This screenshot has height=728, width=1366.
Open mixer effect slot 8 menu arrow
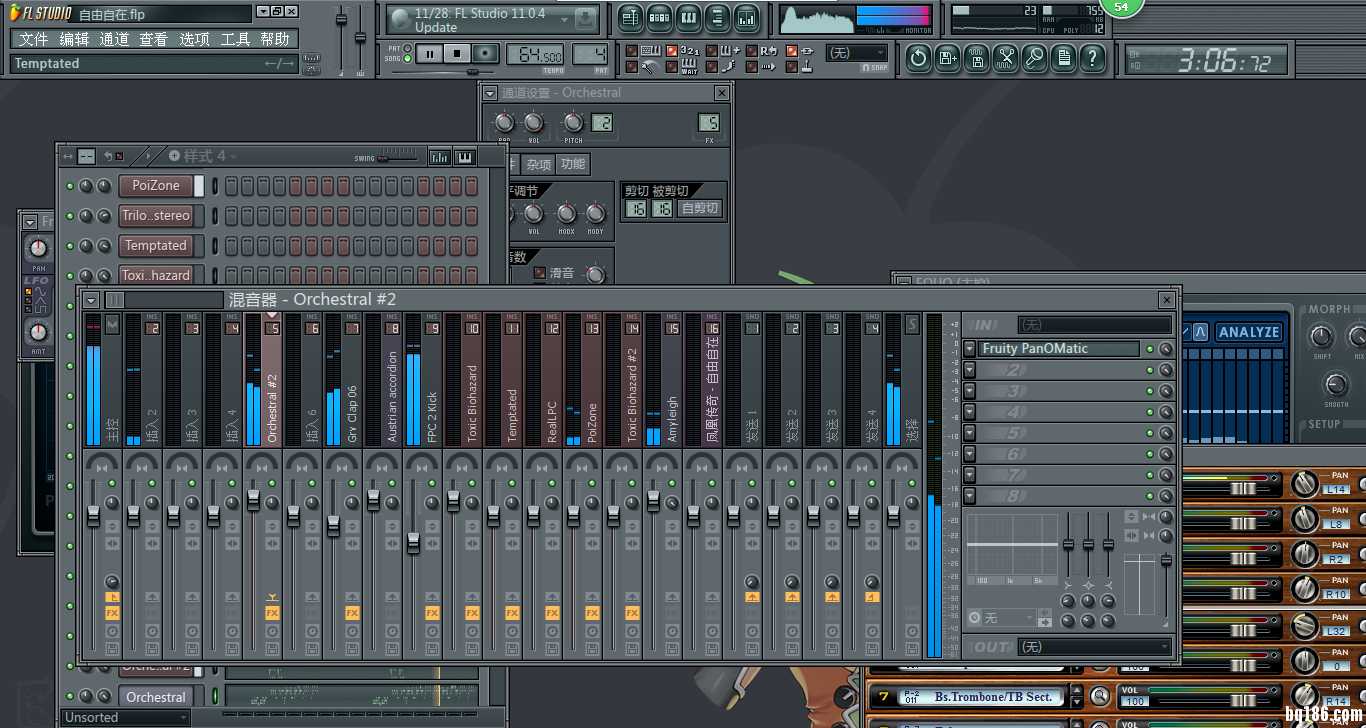click(970, 496)
